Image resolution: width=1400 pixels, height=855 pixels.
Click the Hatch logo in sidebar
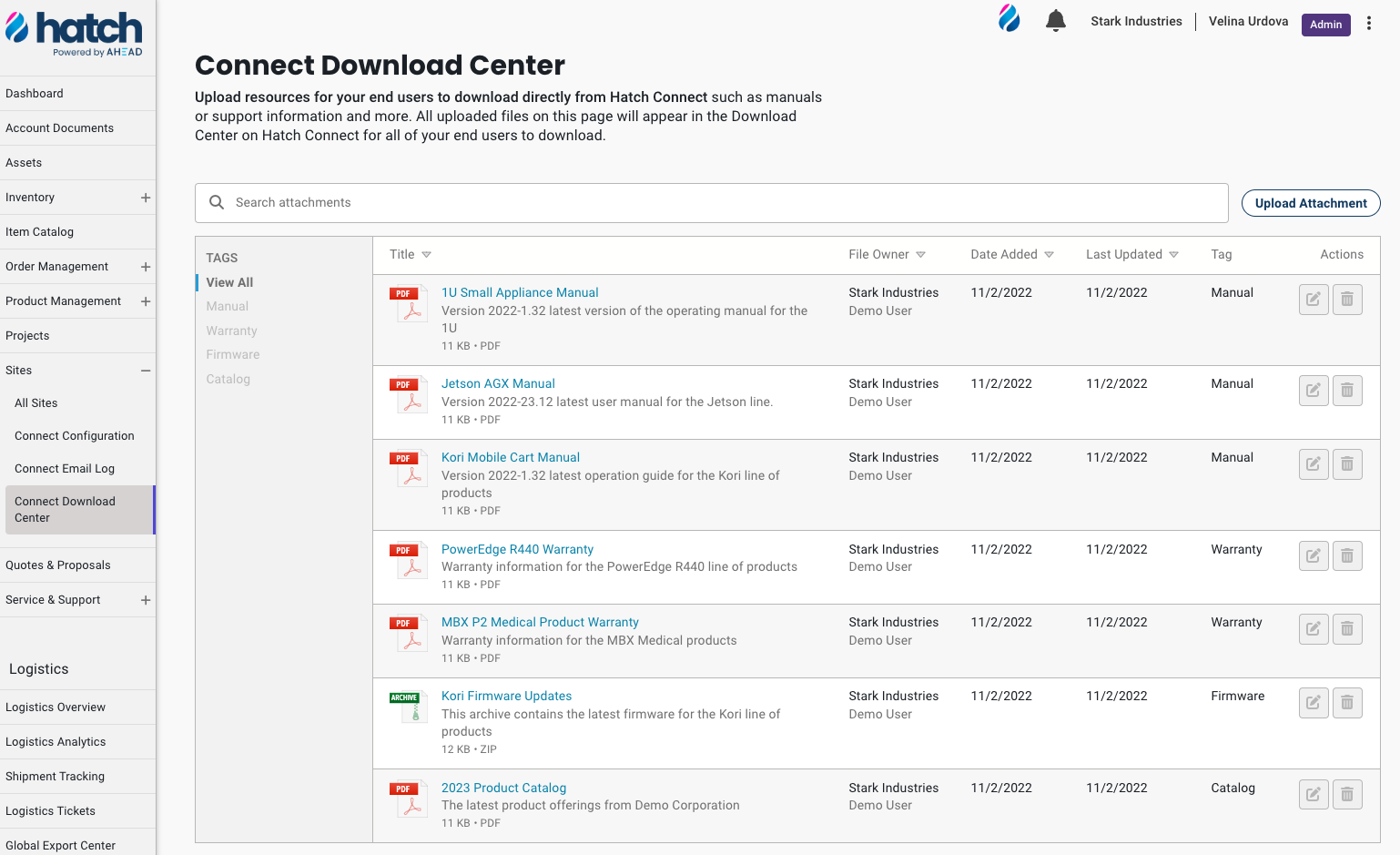pyautogui.click(x=74, y=34)
